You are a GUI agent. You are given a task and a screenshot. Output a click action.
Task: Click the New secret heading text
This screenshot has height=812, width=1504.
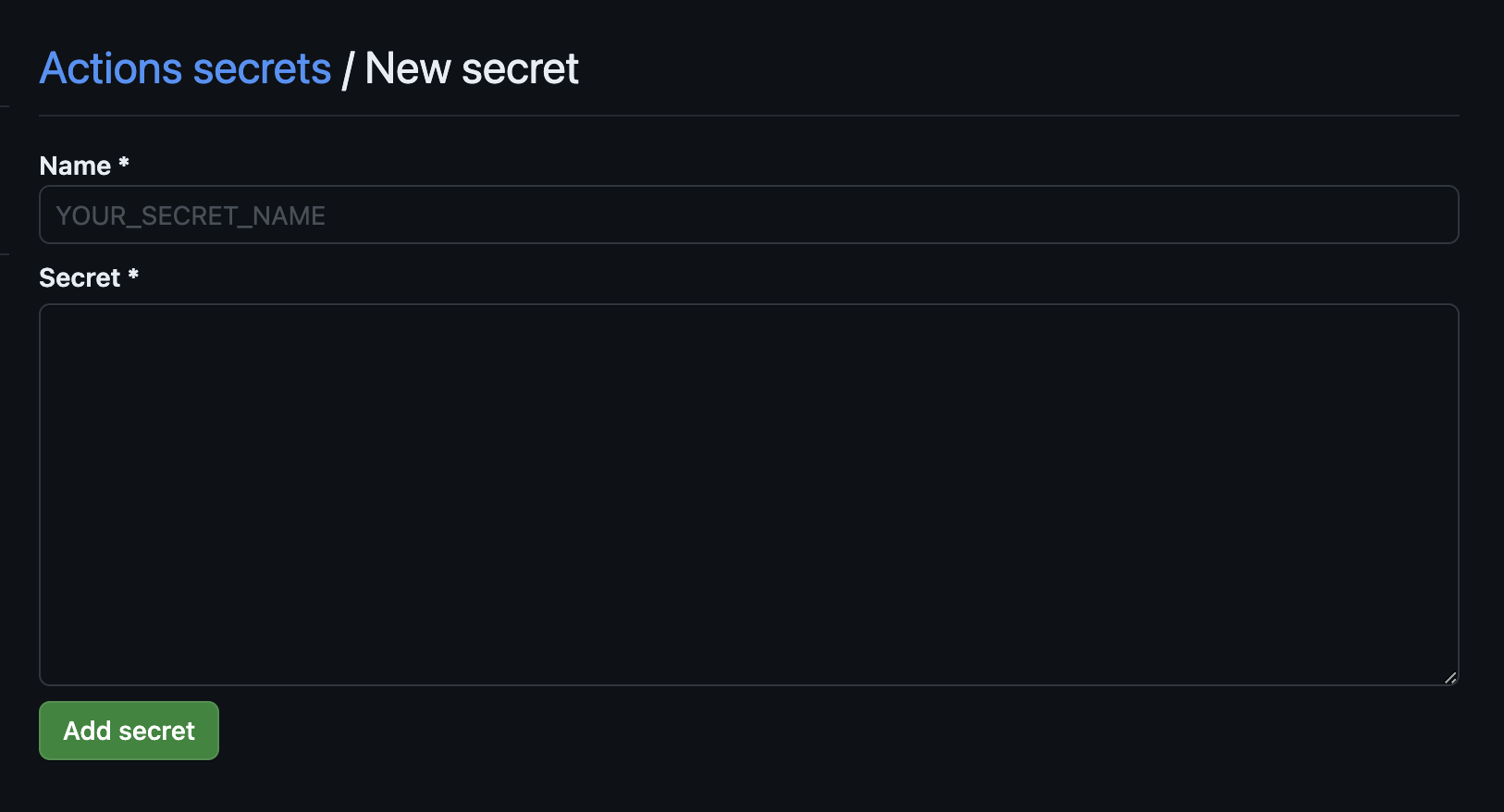click(472, 68)
